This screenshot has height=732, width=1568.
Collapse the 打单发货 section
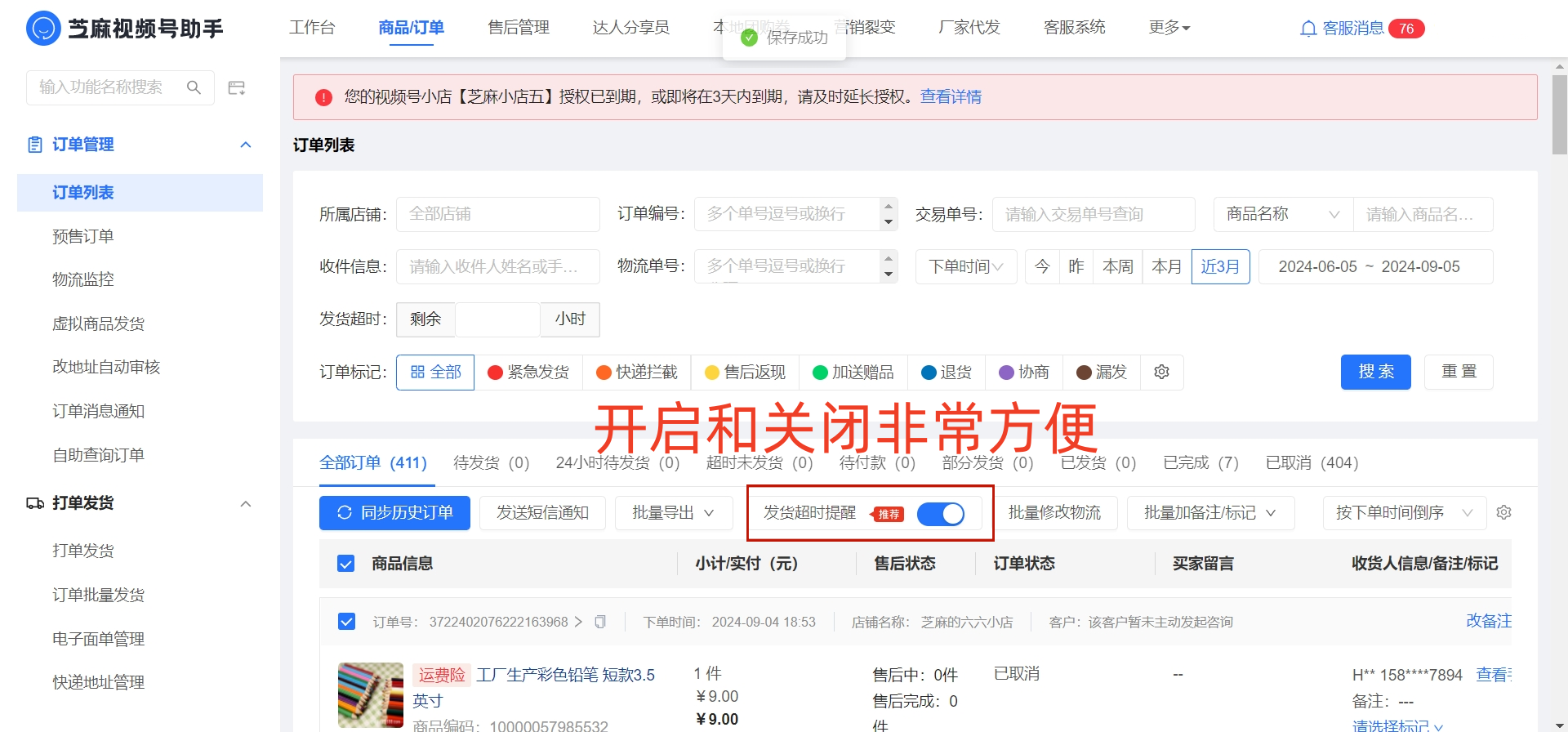246,503
